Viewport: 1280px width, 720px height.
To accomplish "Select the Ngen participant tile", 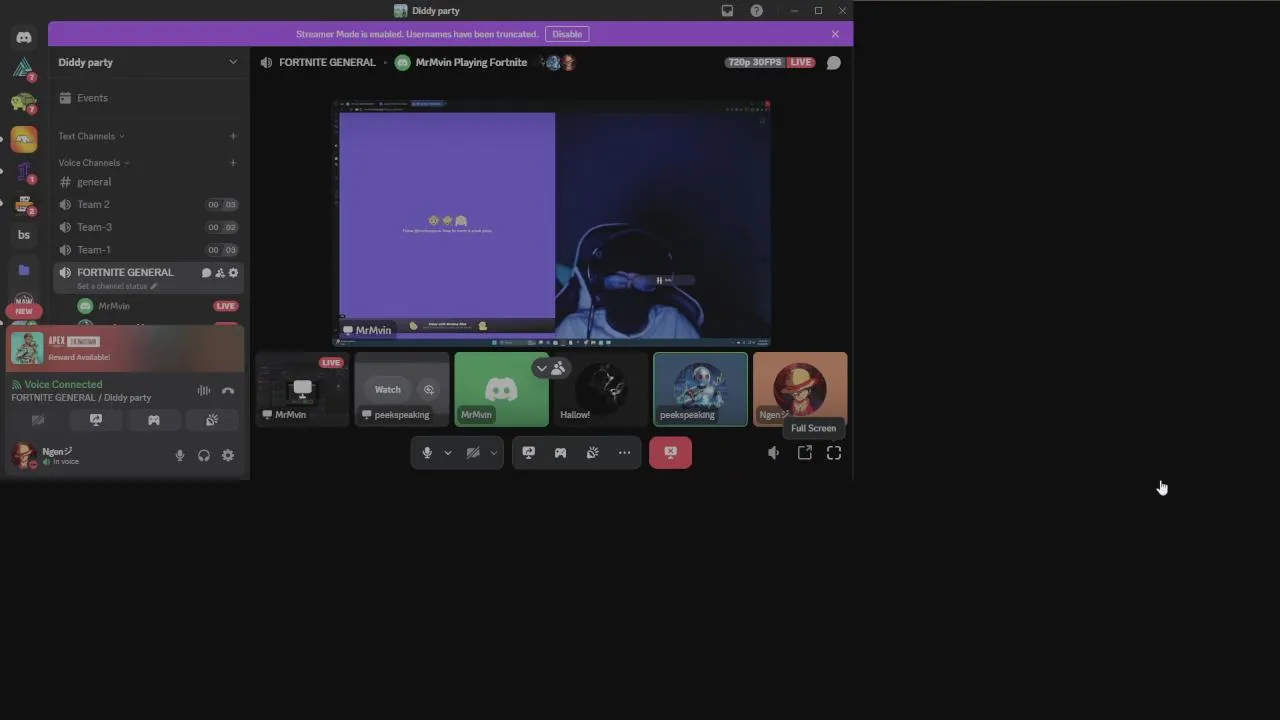I will click(800, 390).
